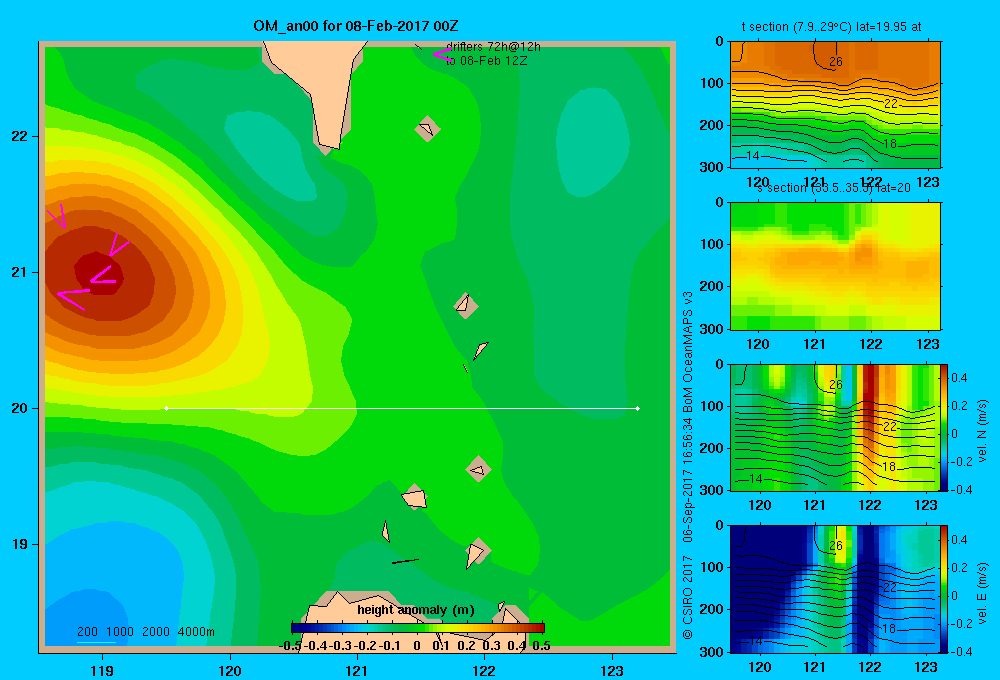Click the "vel. N (m/s)" color bar

[x=944, y=427]
